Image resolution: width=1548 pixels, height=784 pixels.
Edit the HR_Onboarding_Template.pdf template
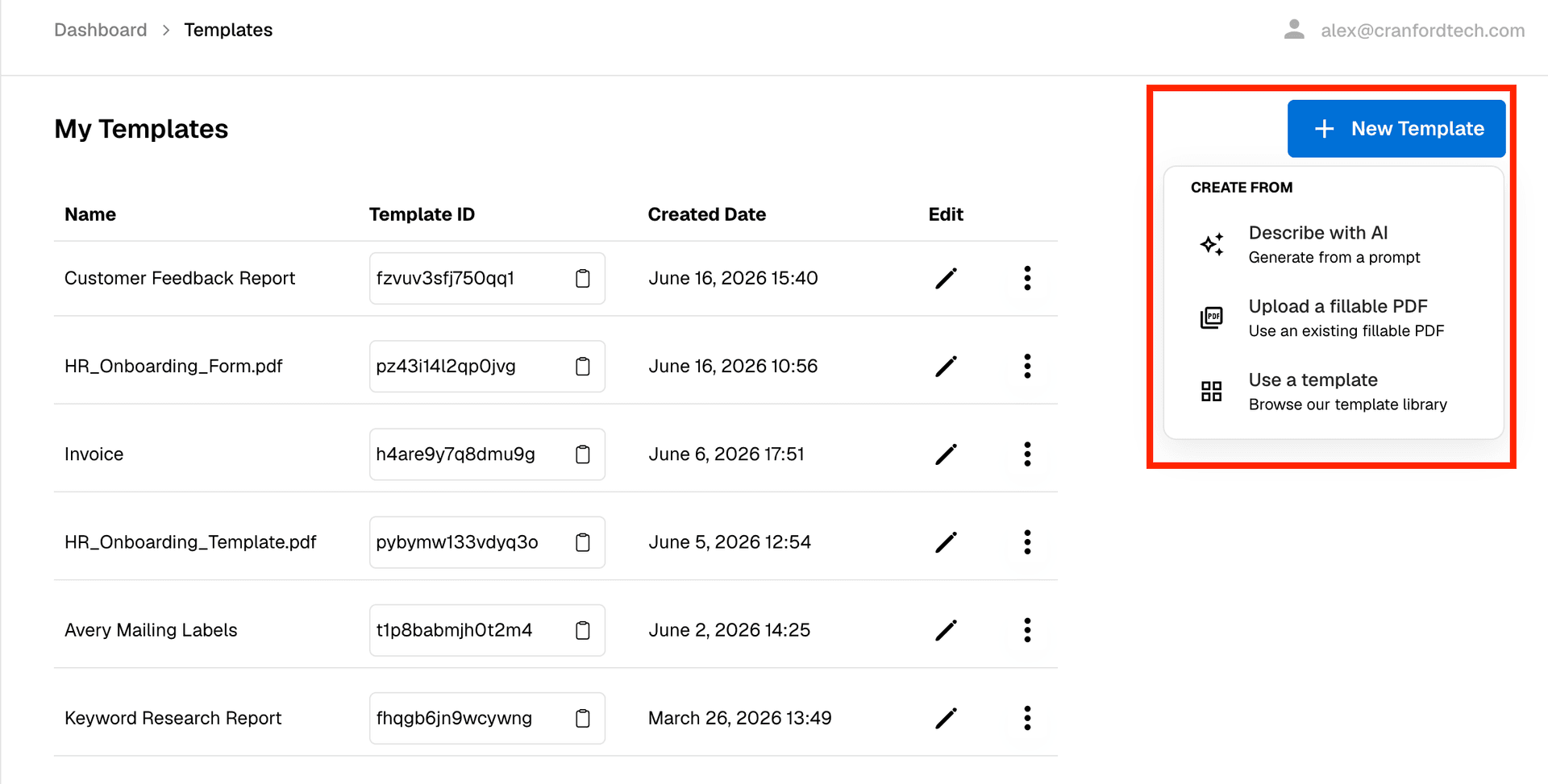946,541
